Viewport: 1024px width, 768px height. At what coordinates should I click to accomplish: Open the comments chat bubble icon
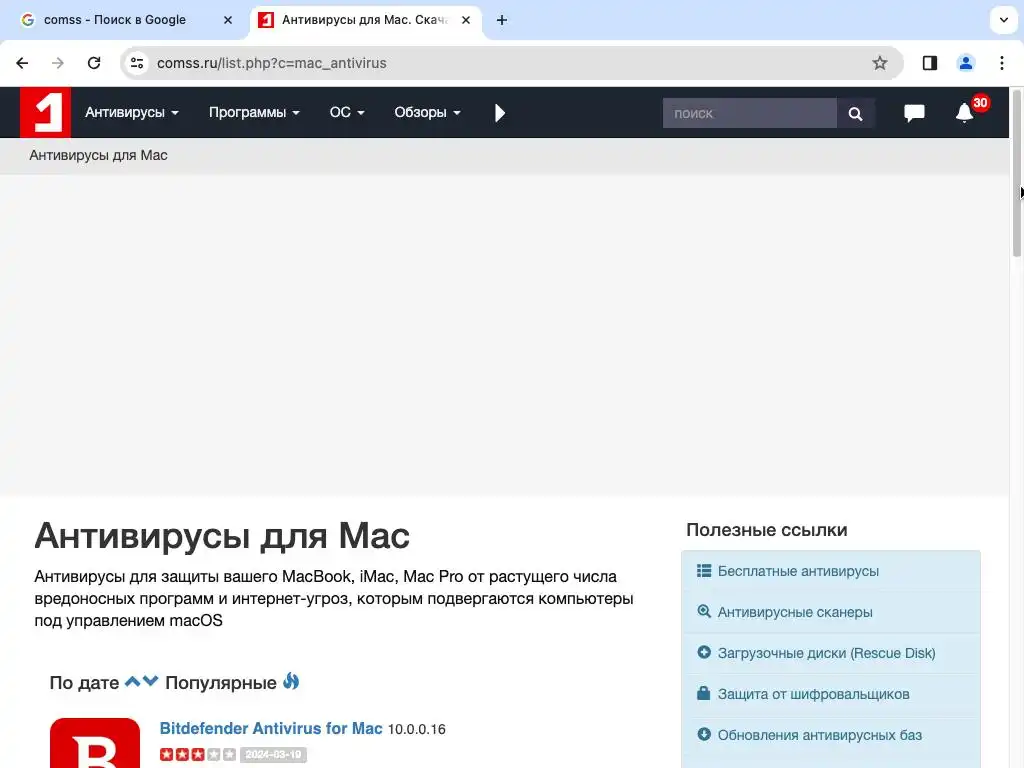pyautogui.click(x=914, y=113)
